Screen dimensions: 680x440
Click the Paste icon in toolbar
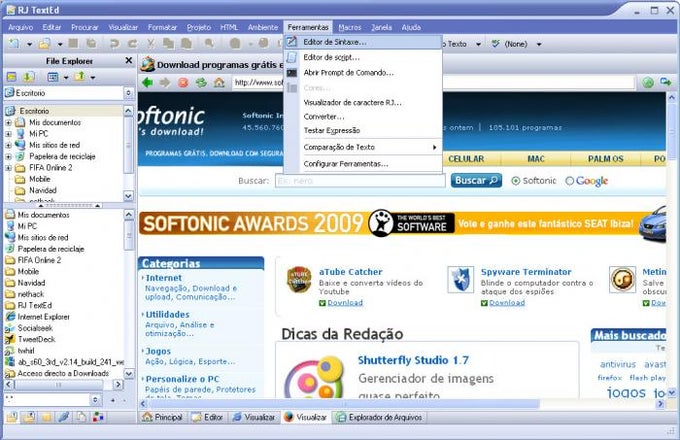tap(186, 43)
